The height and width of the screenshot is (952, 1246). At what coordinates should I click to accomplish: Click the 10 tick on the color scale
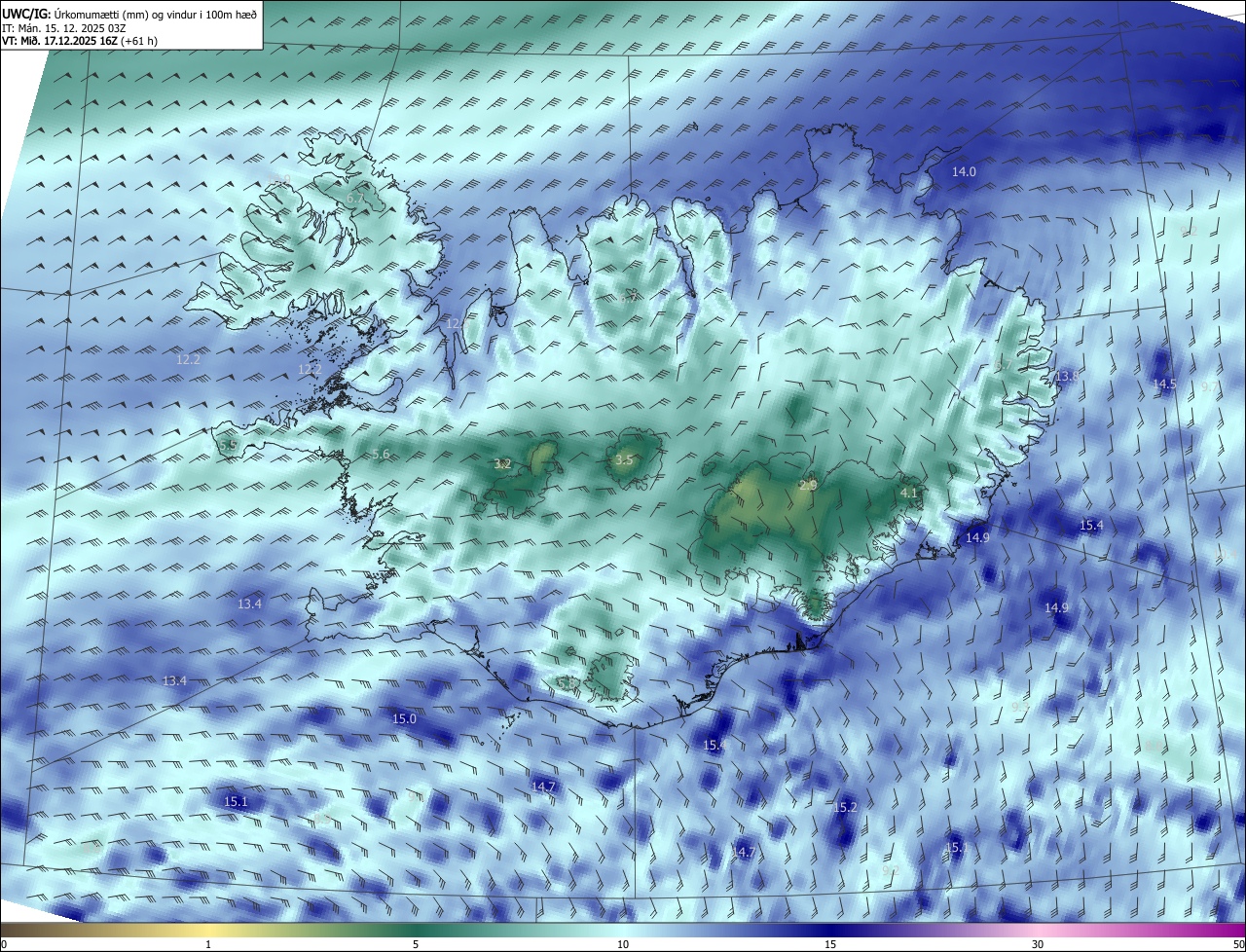coord(623,944)
